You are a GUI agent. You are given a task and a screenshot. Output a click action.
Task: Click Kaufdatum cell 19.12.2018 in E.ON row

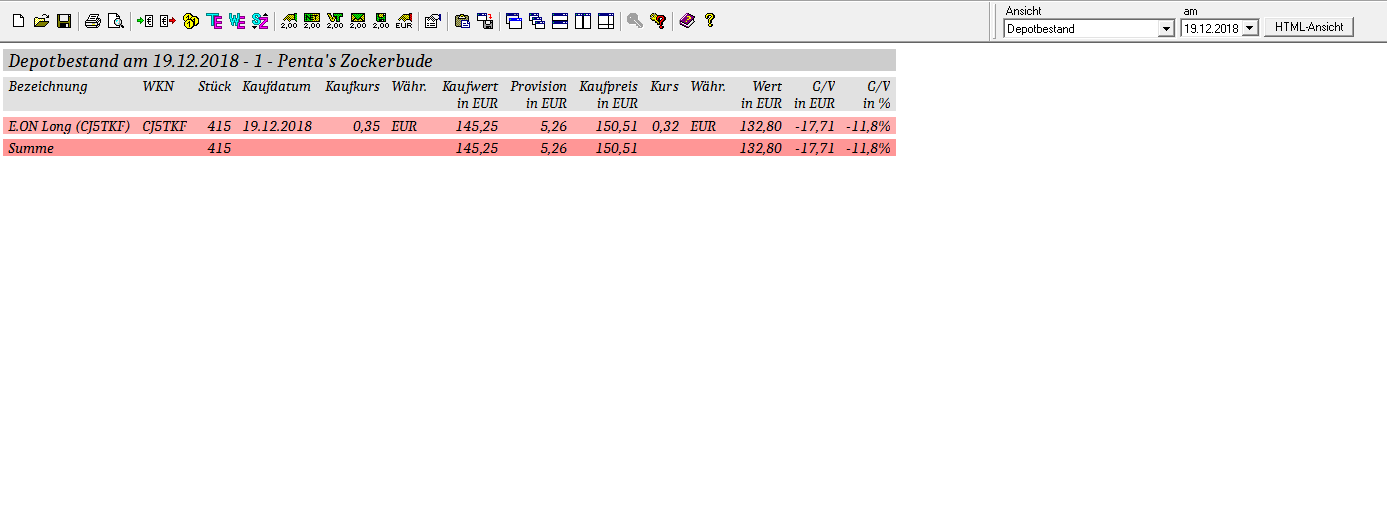[x=277, y=126]
